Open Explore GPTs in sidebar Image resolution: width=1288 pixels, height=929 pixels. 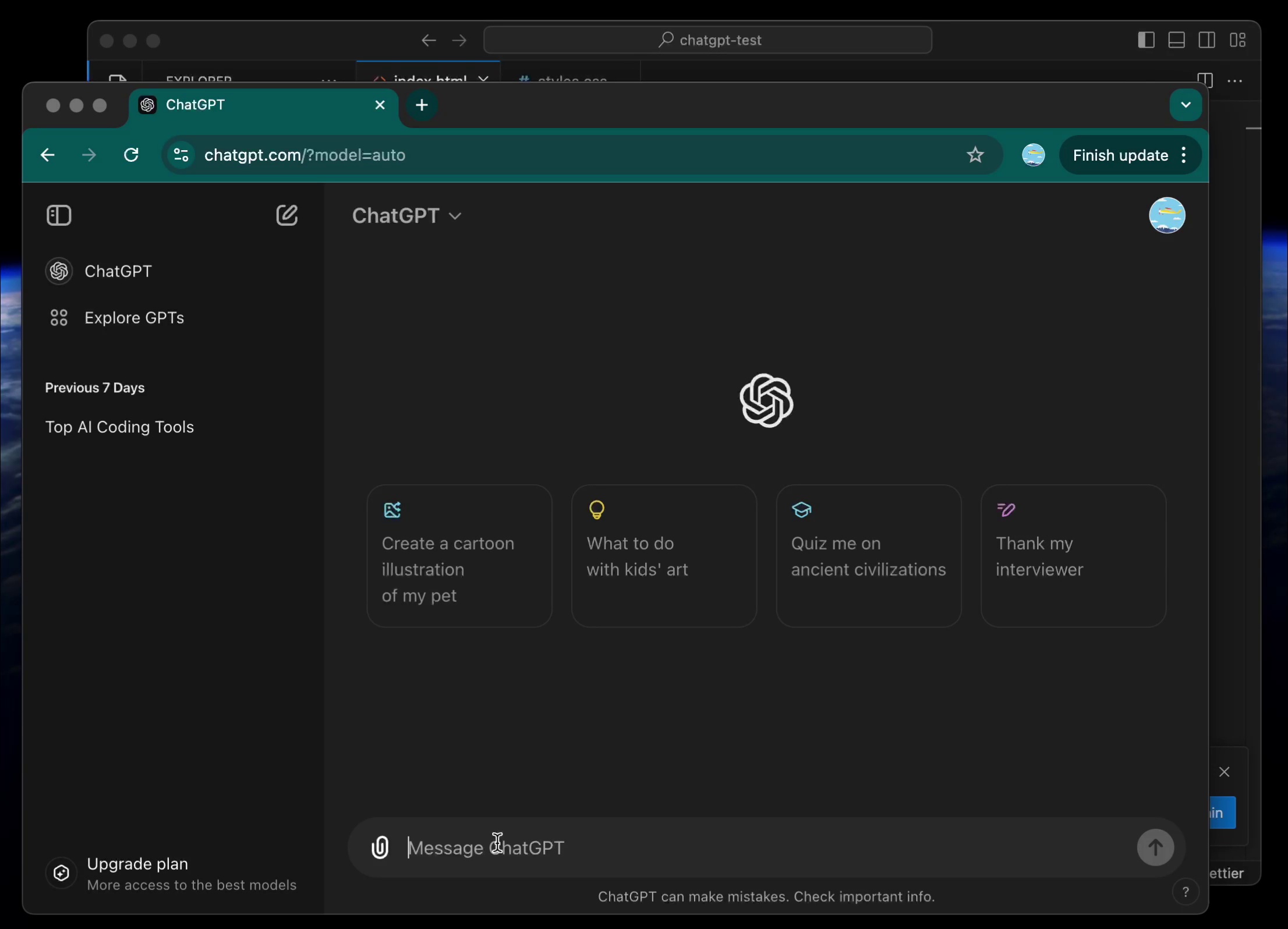click(x=173, y=318)
